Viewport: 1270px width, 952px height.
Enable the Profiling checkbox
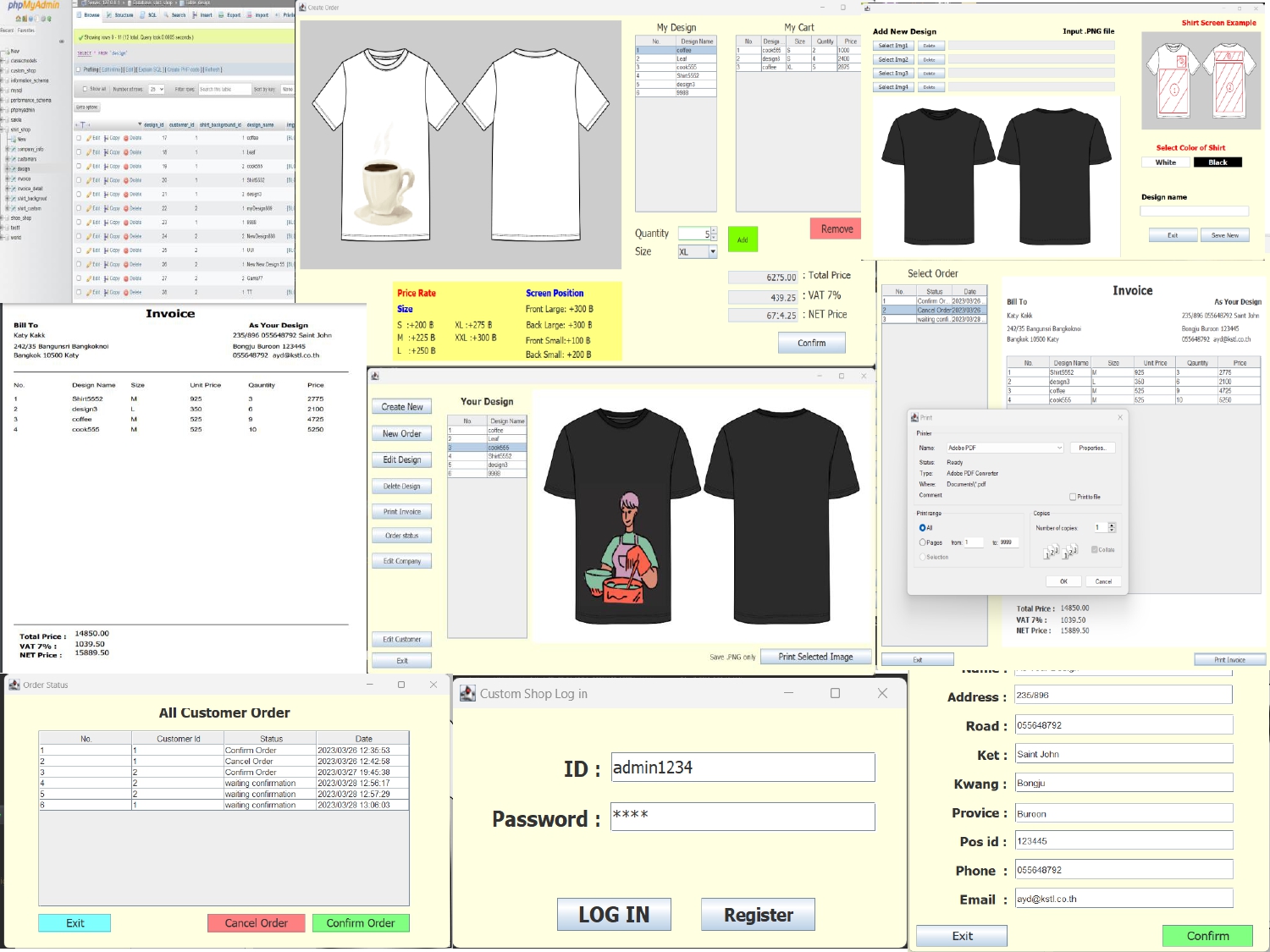80,69
